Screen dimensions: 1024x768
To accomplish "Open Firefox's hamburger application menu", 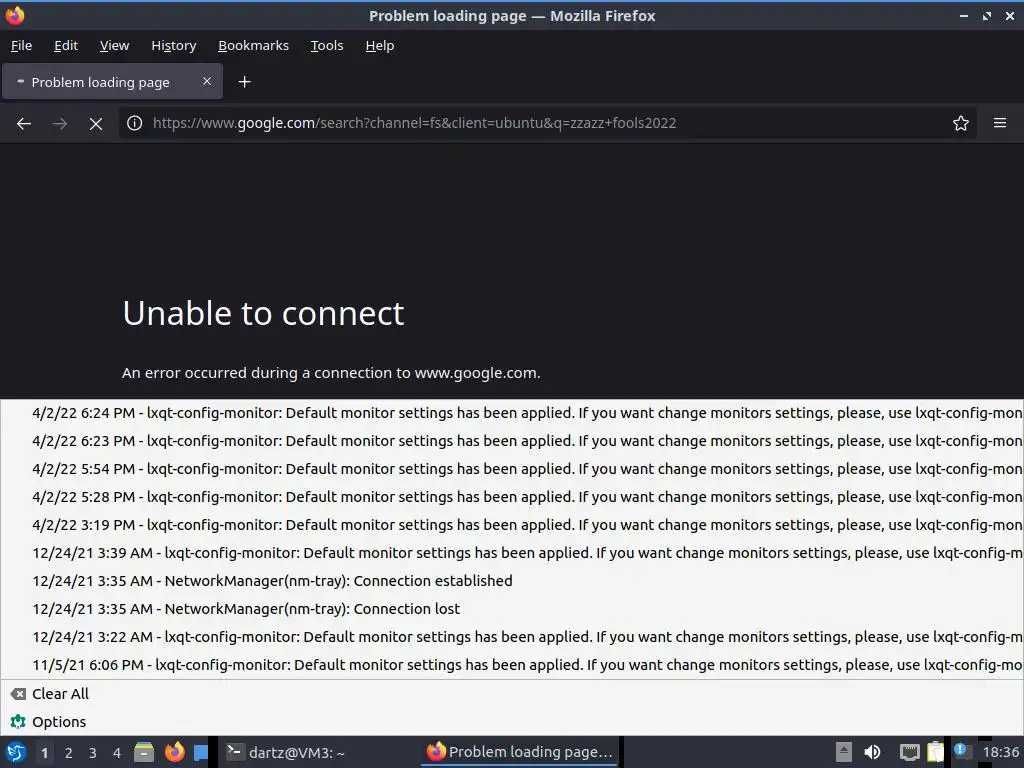I will pyautogui.click(x=1000, y=123).
